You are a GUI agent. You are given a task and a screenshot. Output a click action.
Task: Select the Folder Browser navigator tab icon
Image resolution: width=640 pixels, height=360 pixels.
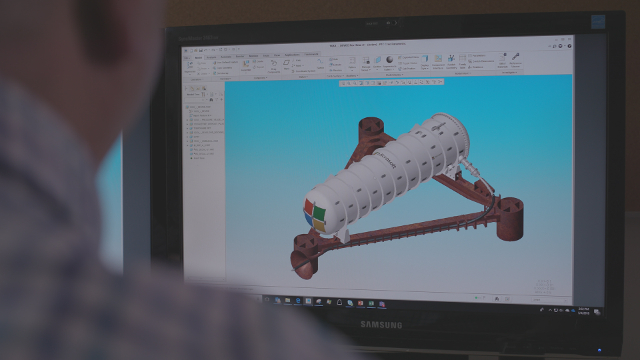(x=193, y=88)
